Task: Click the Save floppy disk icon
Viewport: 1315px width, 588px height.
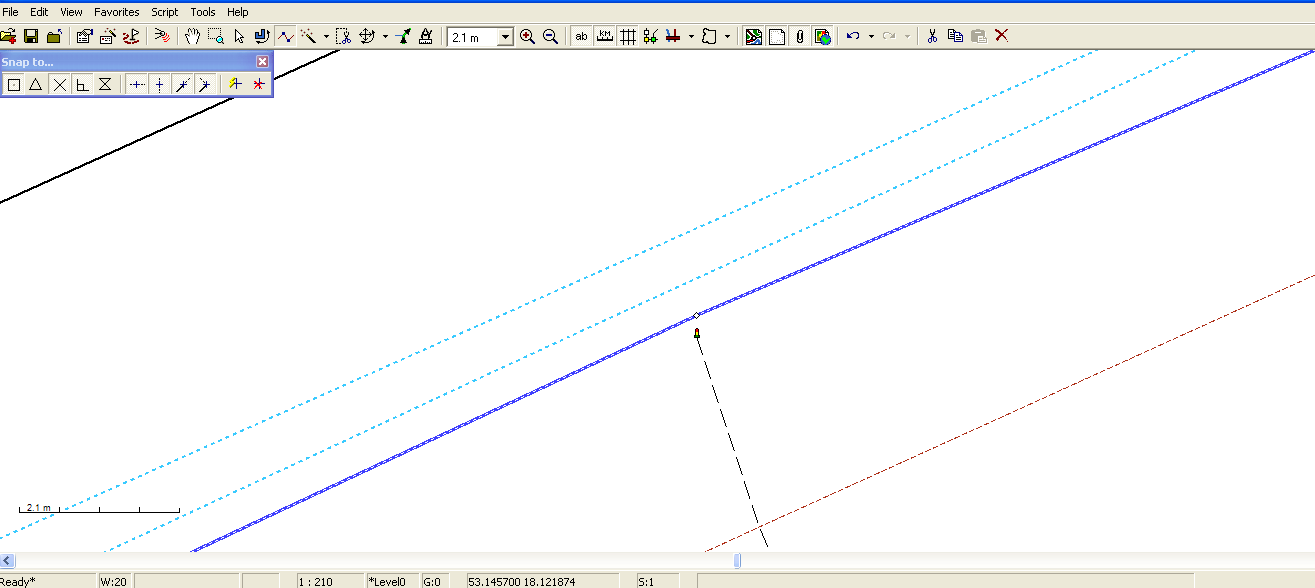Action: [31, 36]
